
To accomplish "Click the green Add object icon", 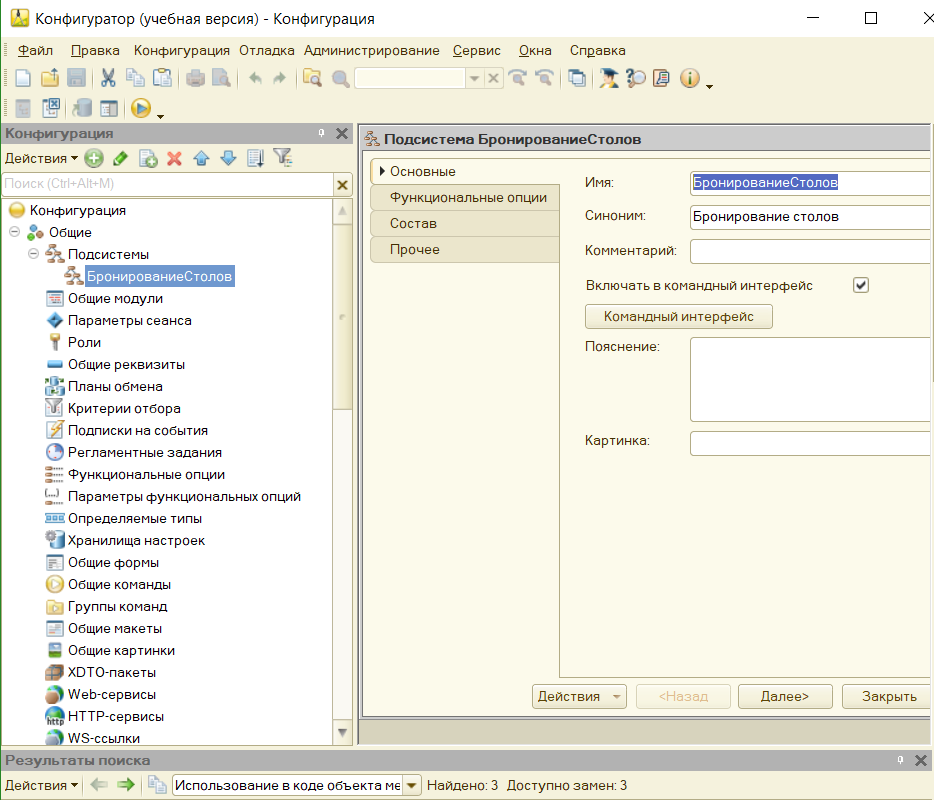I will (94, 158).
